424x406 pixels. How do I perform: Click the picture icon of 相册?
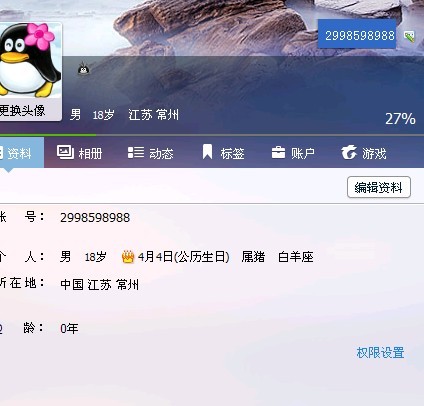pyautogui.click(x=65, y=152)
